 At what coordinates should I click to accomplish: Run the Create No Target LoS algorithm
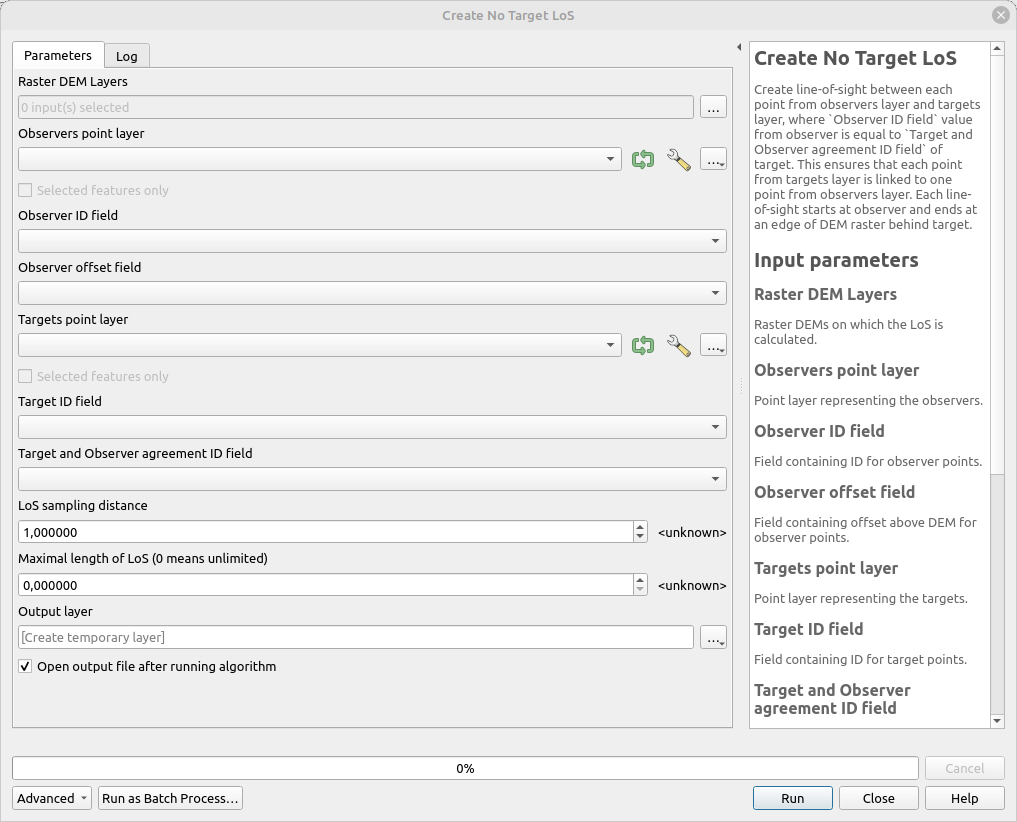792,798
